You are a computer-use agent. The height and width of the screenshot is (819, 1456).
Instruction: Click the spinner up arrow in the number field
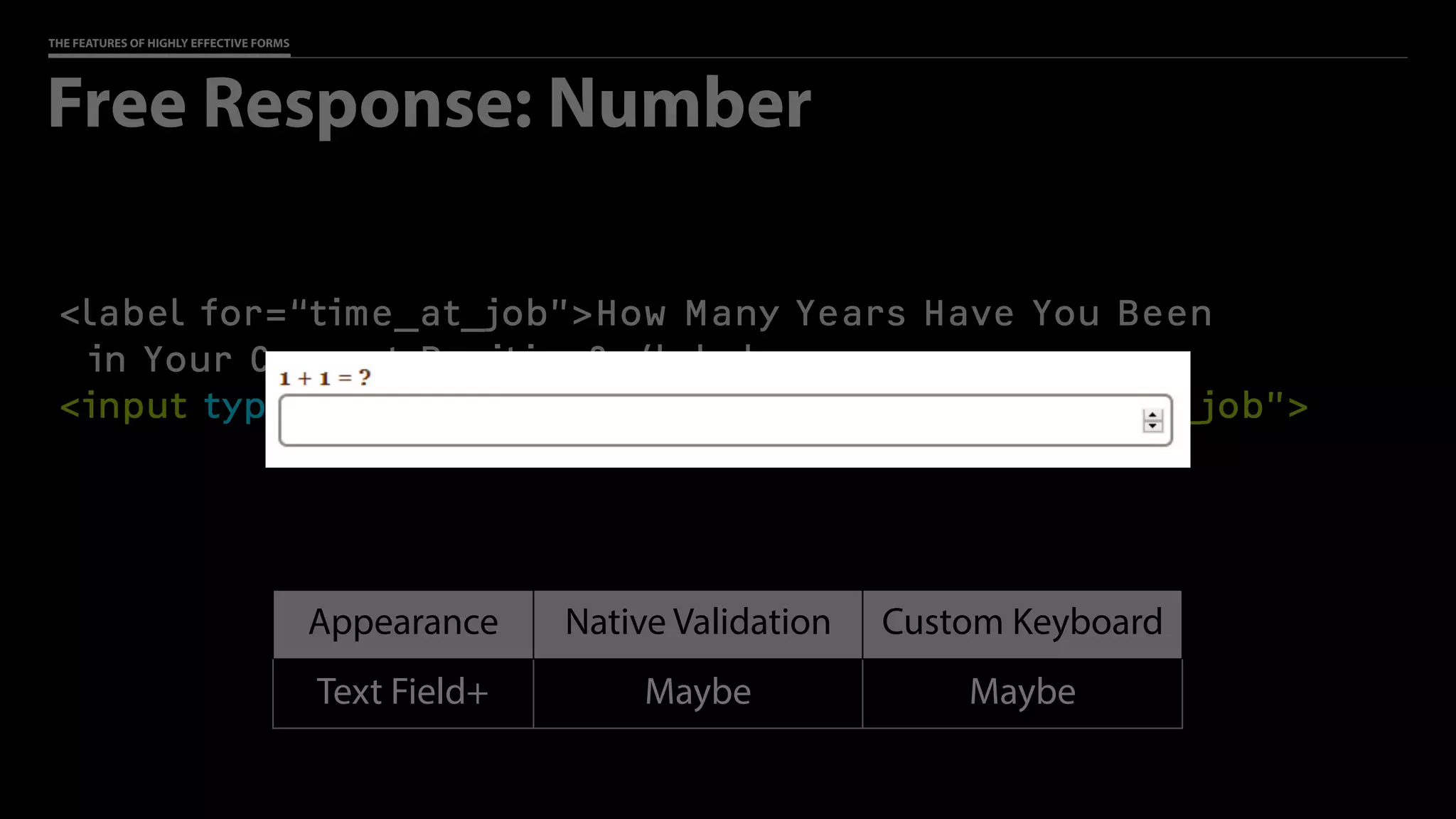1152,414
